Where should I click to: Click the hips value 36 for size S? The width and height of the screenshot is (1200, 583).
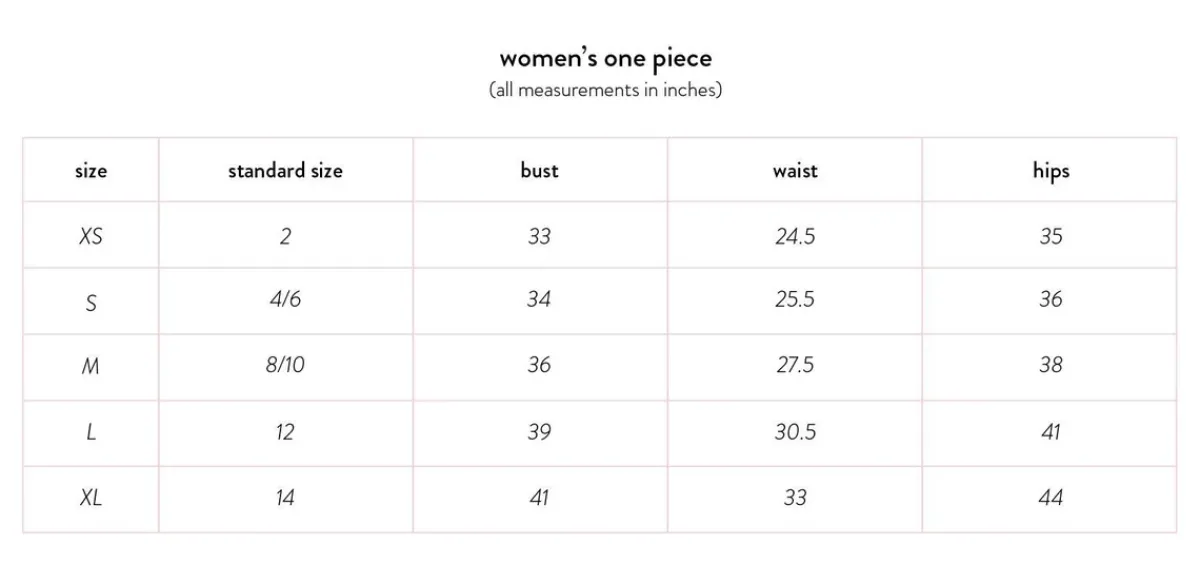(x=1050, y=299)
